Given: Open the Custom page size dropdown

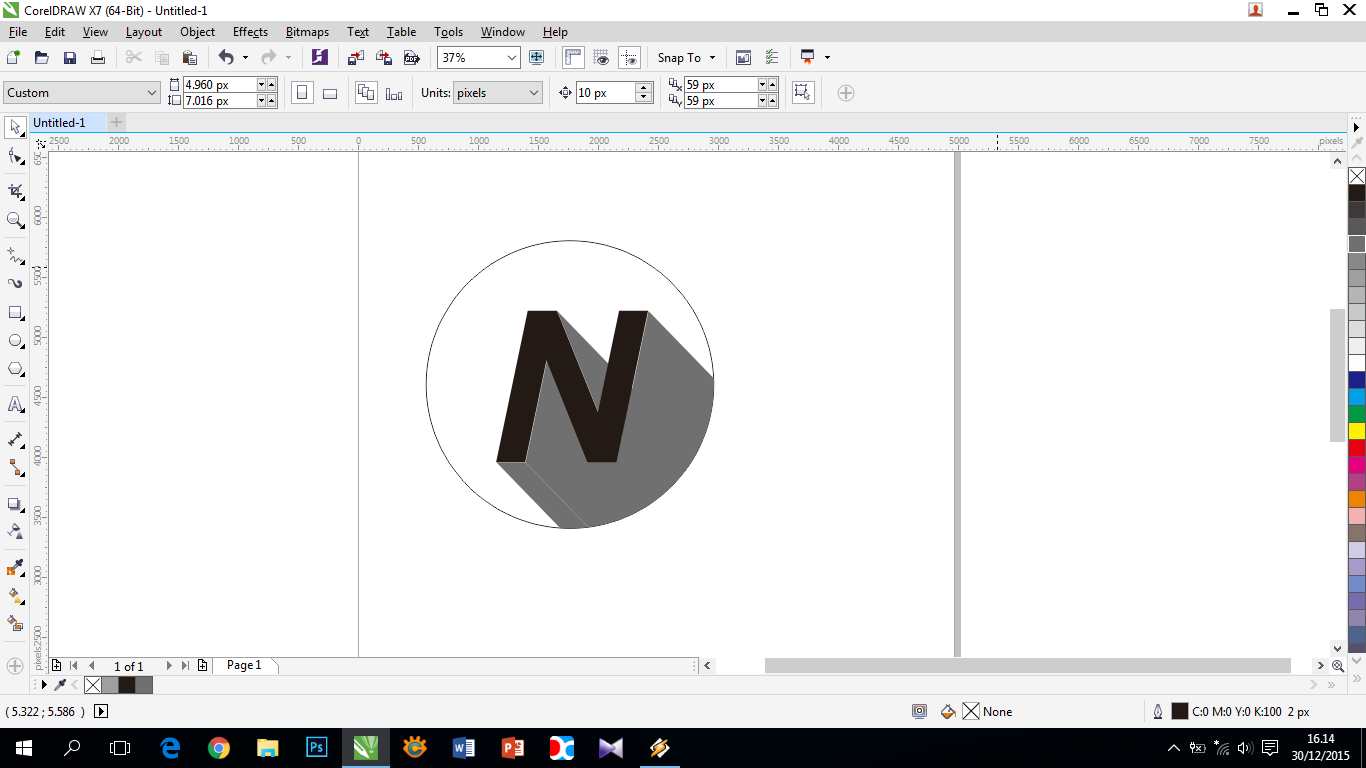Looking at the screenshot, I should click(x=152, y=93).
